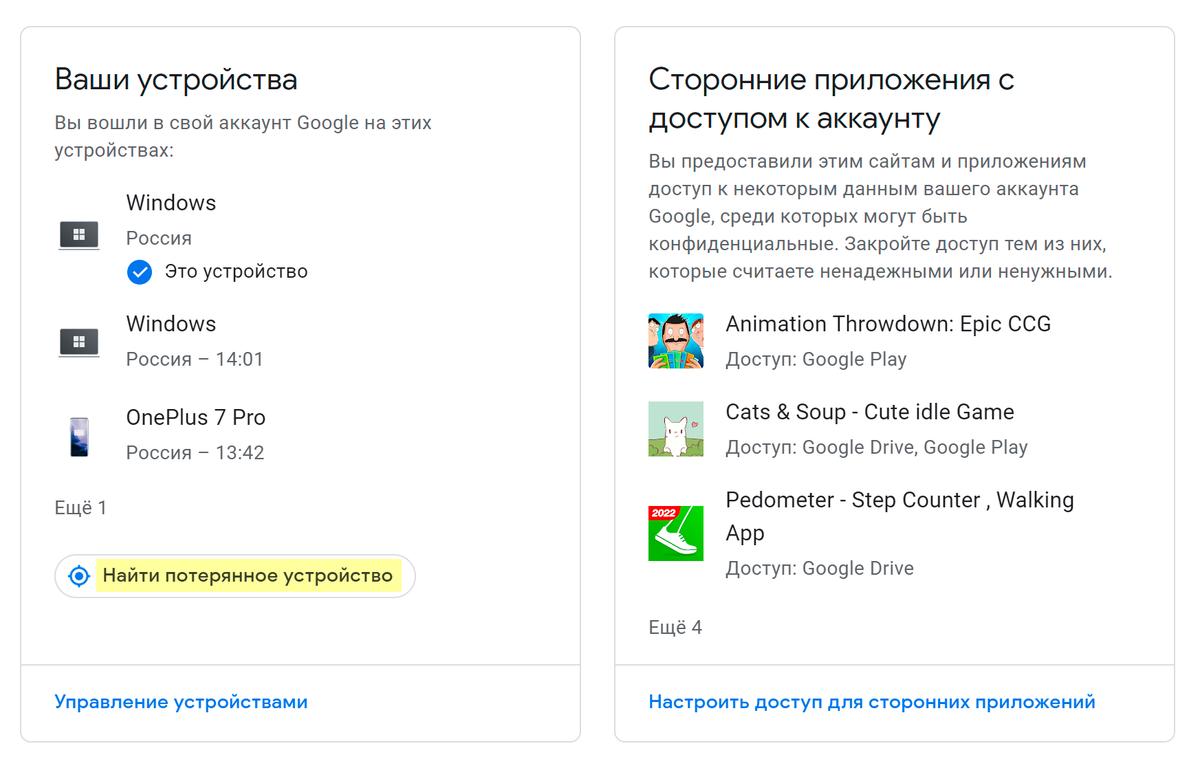The image size is (1200, 772).
Task: Click the Ещё 4 apps text
Action: [x=676, y=628]
